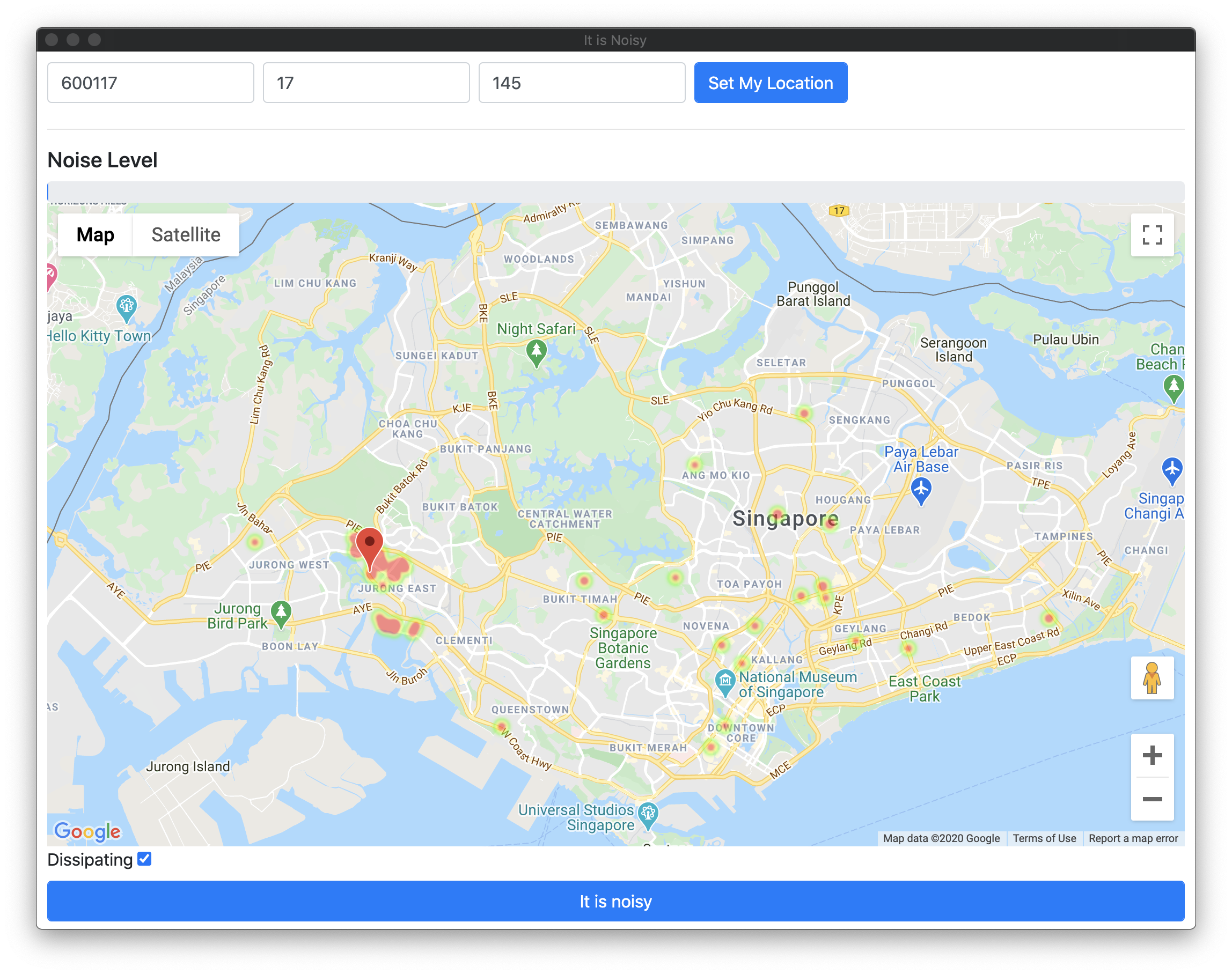Uncheck the Dissipating checkbox
Viewport: 1232px width, 974px height.
coord(145,859)
